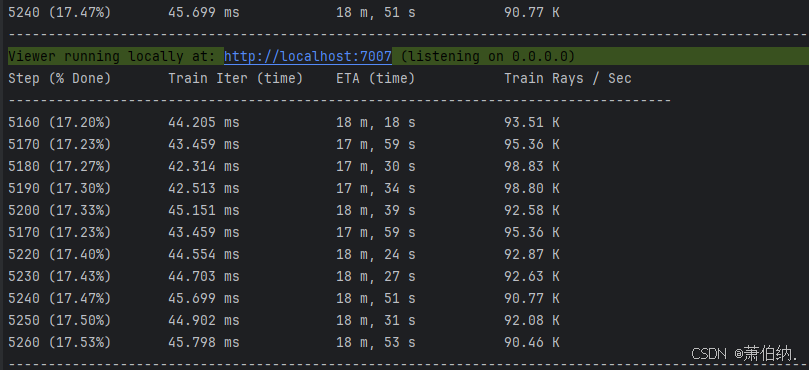The image size is (809, 370).
Task: Select step '5200 (17.33%)' in the log
Action: click(59, 211)
